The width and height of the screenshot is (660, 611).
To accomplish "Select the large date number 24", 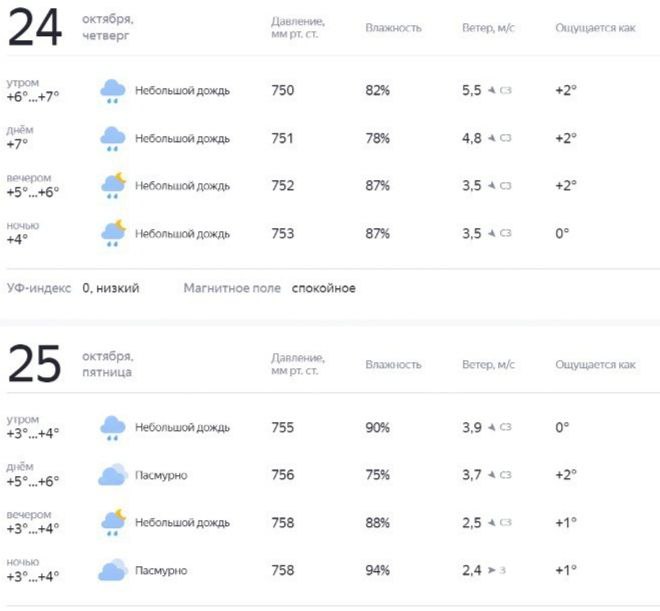I will tap(35, 27).
